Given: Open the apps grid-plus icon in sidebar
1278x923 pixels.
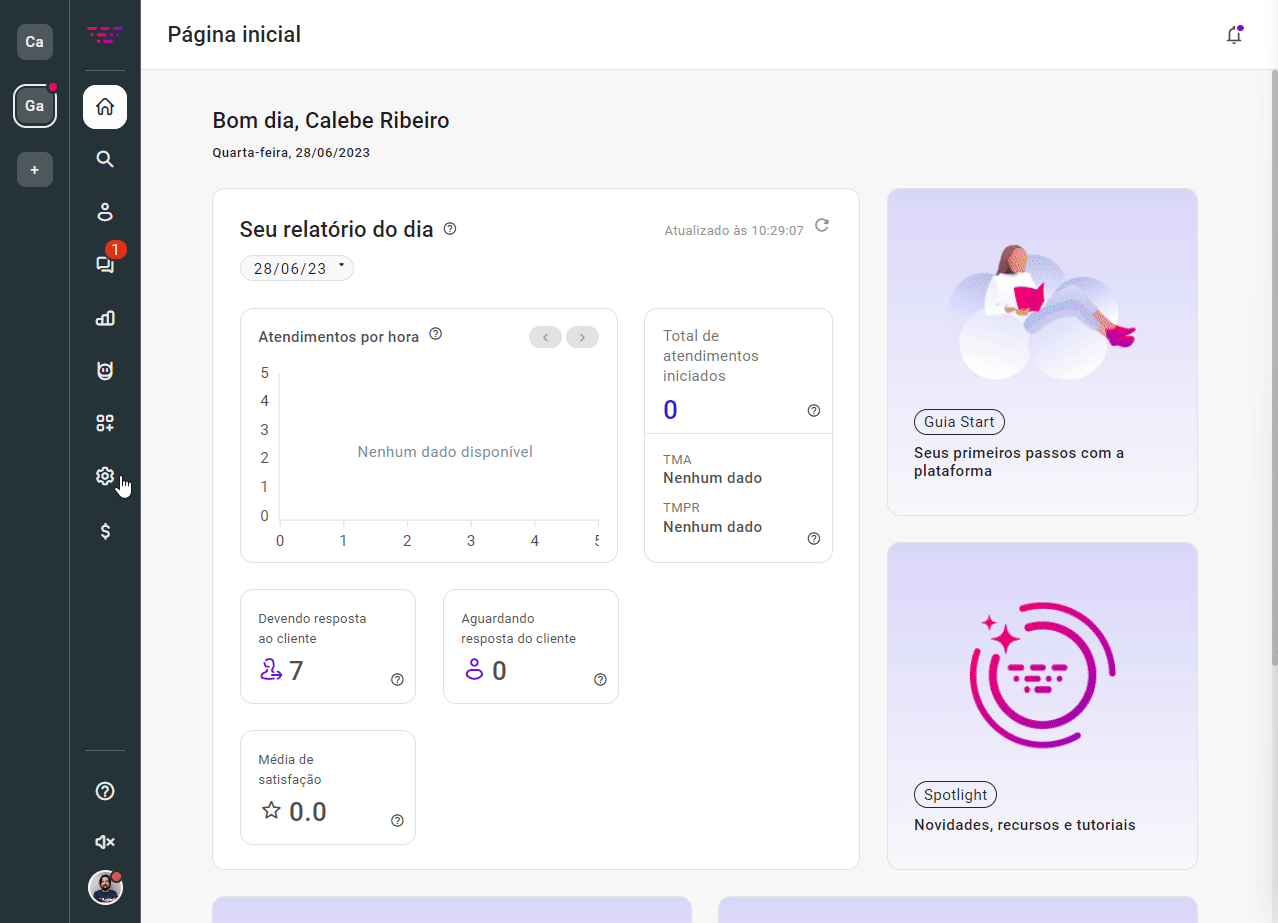Looking at the screenshot, I should 105,423.
